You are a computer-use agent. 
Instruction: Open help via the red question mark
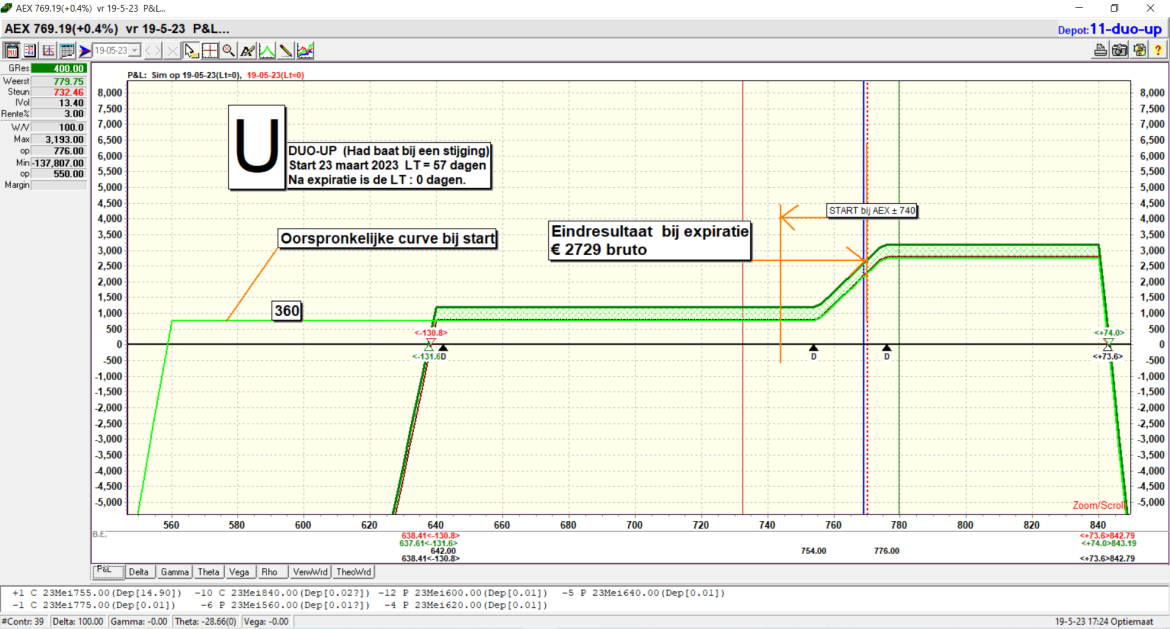click(1158, 51)
